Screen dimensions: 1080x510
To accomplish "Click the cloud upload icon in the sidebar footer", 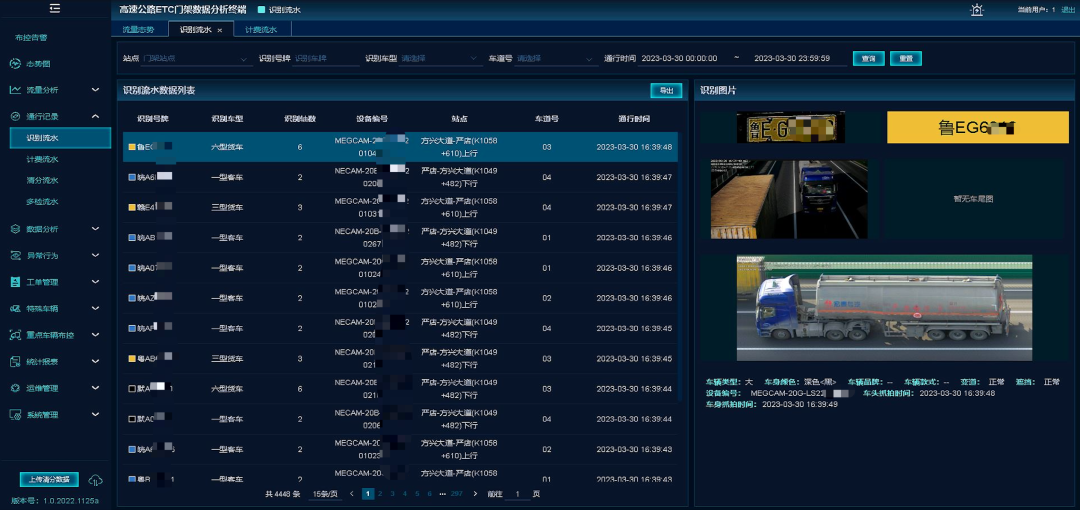I will click(x=96, y=480).
